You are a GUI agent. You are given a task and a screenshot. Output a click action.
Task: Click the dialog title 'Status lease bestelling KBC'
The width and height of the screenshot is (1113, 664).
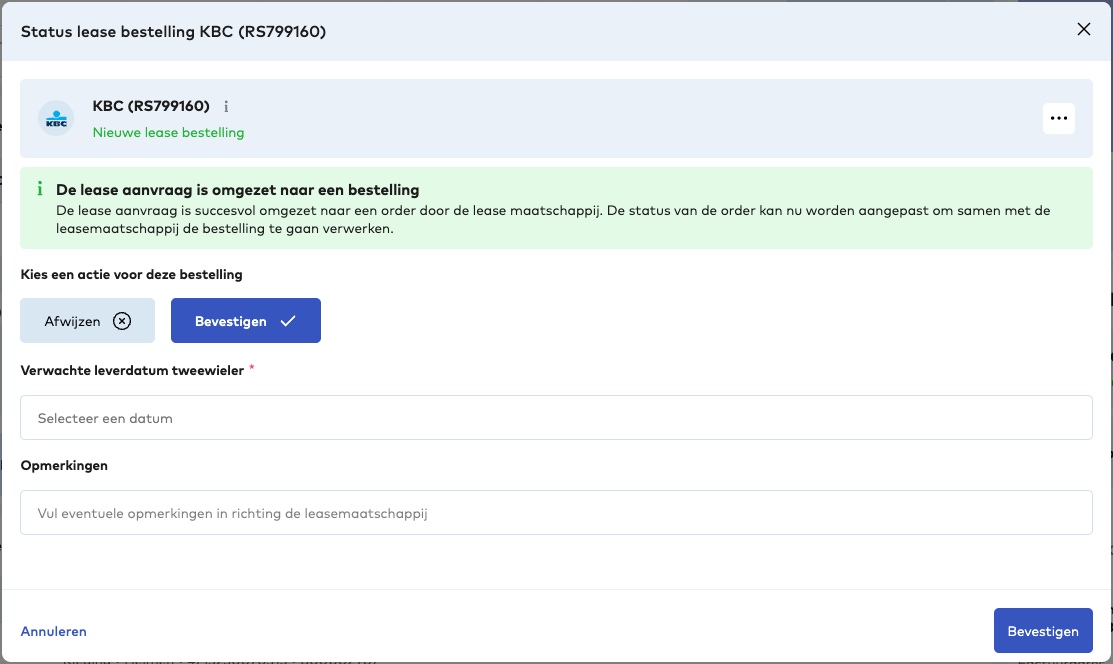[173, 32]
